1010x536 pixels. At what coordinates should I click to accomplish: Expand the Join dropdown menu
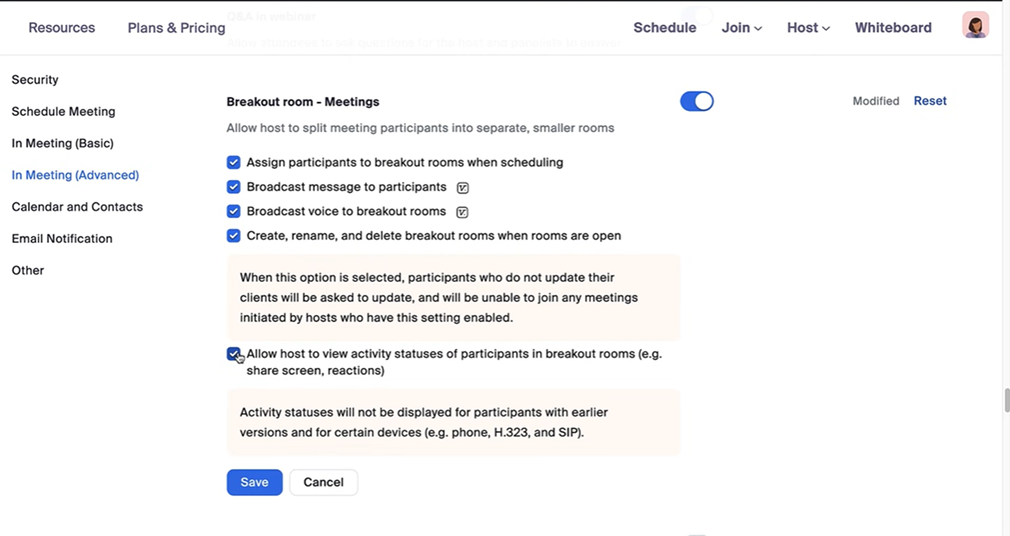pyautogui.click(x=741, y=28)
